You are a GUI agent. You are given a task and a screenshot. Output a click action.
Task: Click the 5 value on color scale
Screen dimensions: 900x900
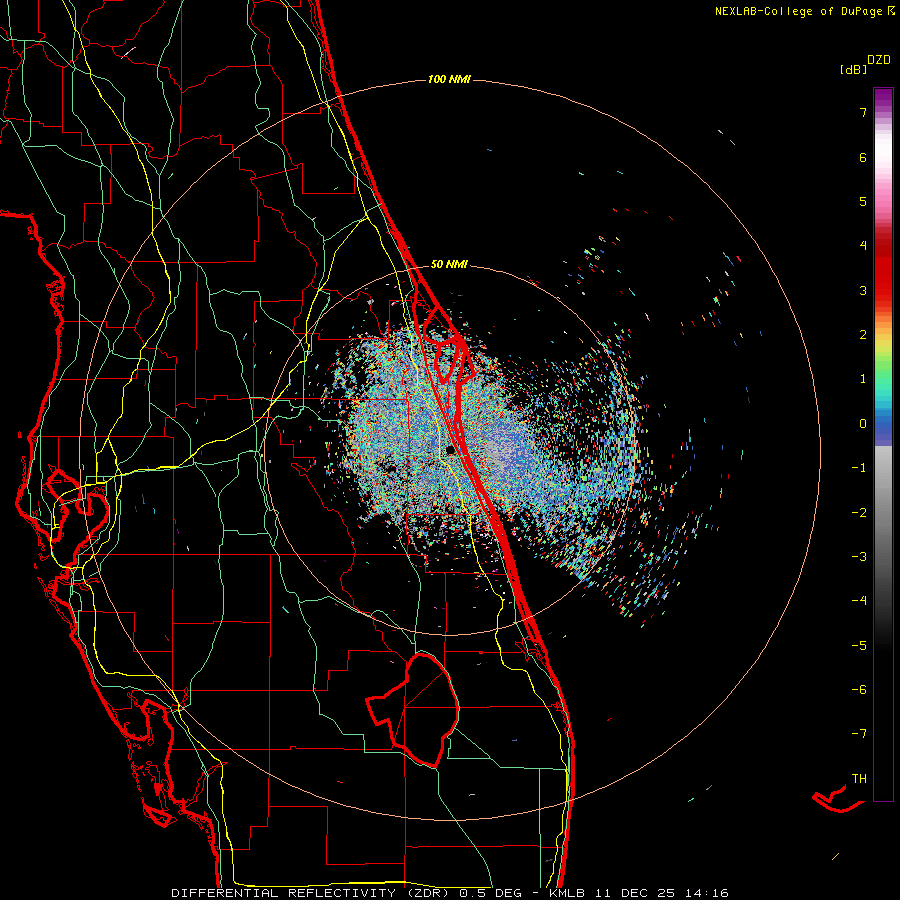pyautogui.click(x=863, y=201)
